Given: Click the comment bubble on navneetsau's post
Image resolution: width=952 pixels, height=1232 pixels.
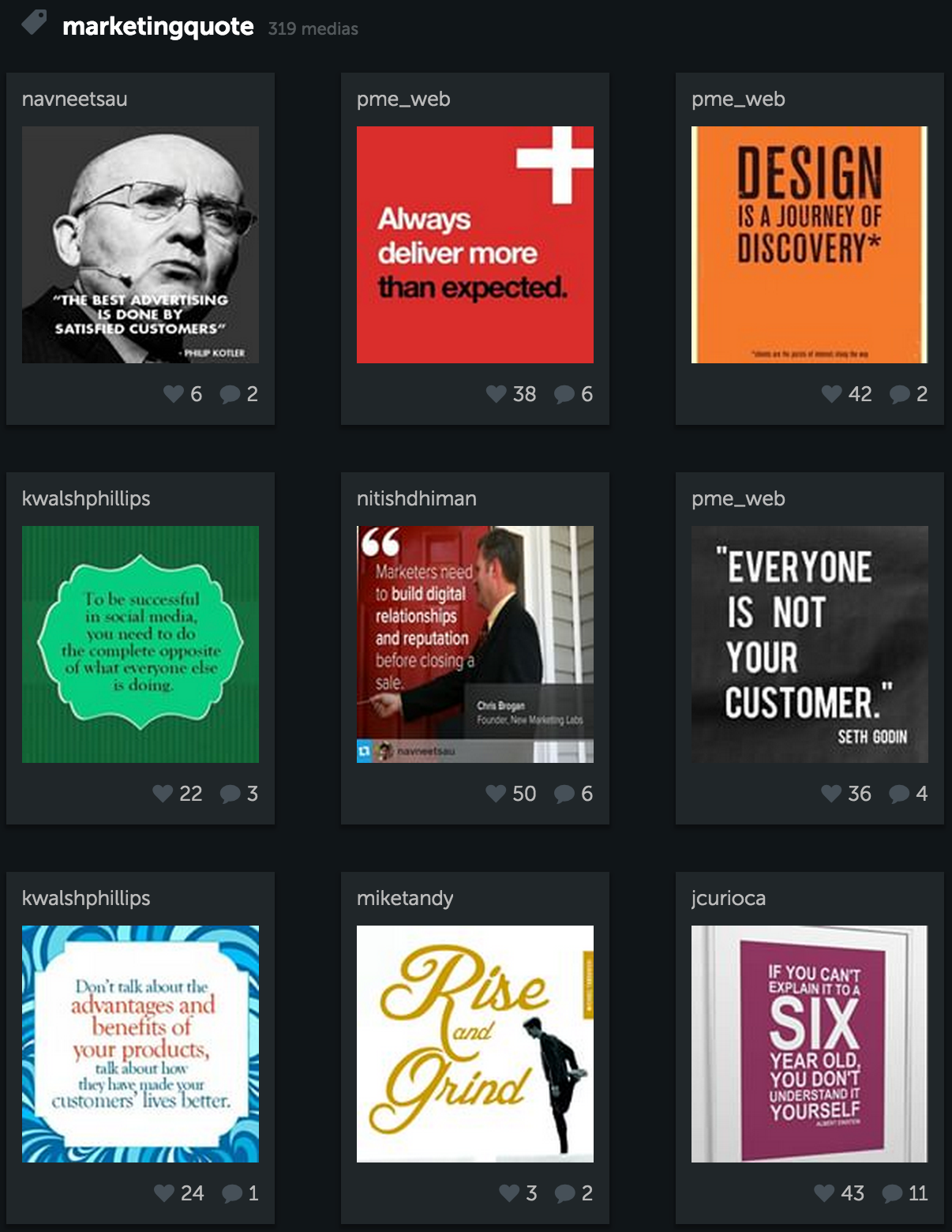Looking at the screenshot, I should 231,394.
